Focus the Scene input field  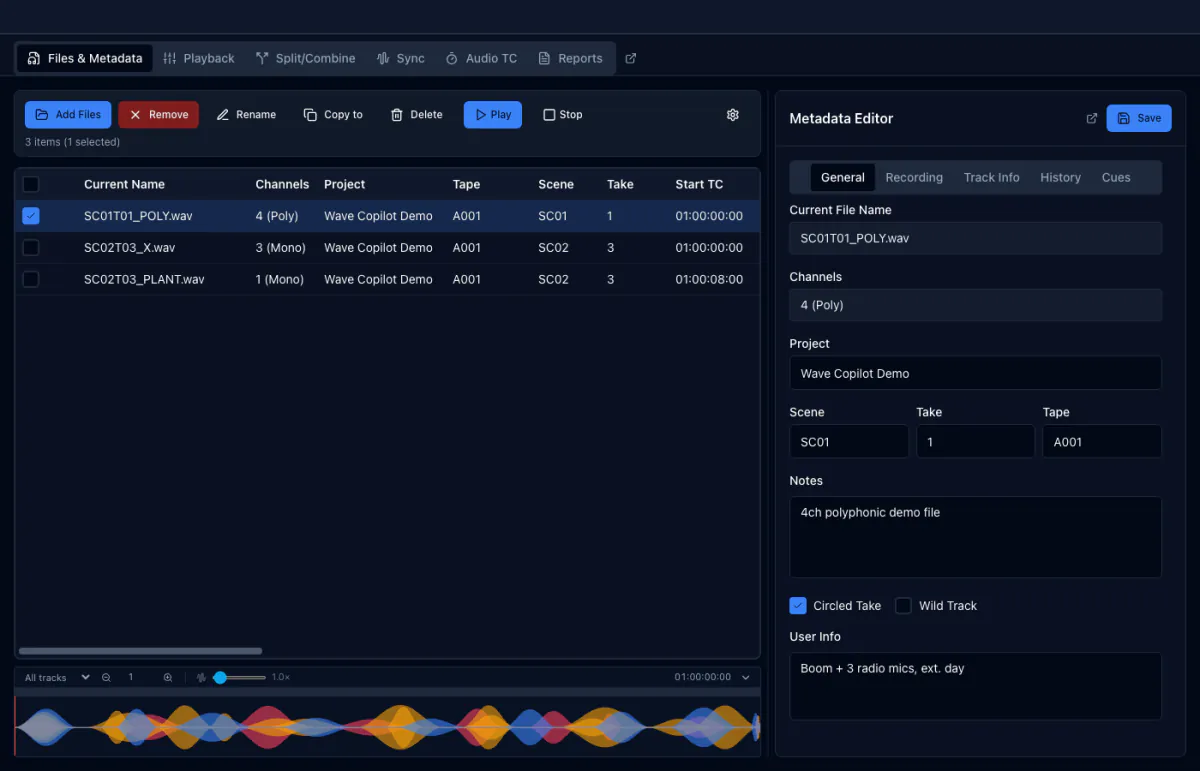(849, 442)
